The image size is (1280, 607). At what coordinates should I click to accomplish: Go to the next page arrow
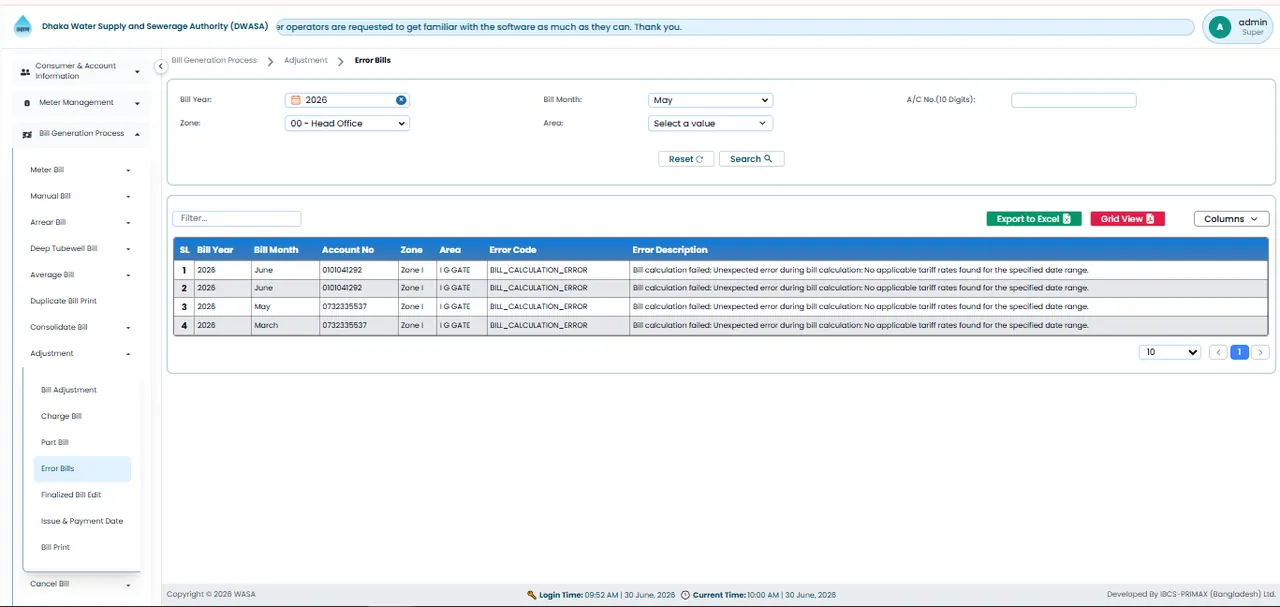click(x=1260, y=352)
